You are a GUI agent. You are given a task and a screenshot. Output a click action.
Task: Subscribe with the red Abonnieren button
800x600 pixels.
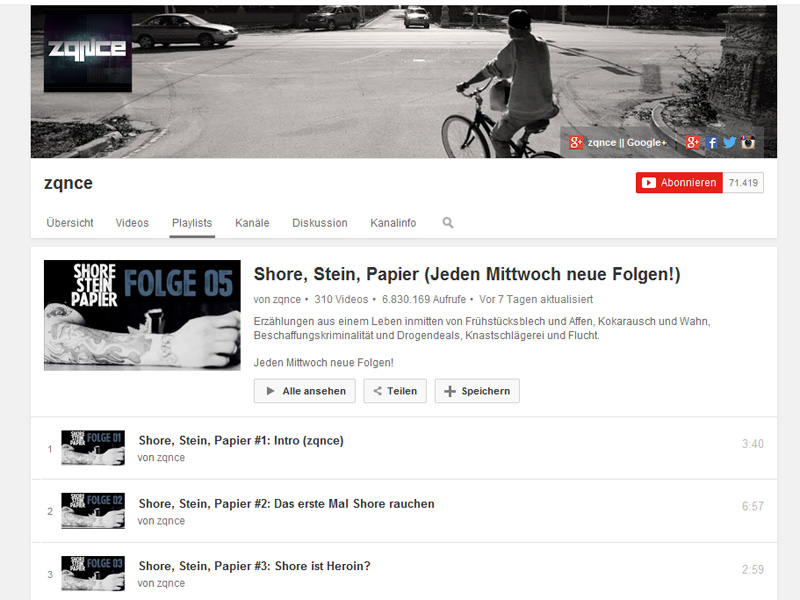tap(679, 183)
